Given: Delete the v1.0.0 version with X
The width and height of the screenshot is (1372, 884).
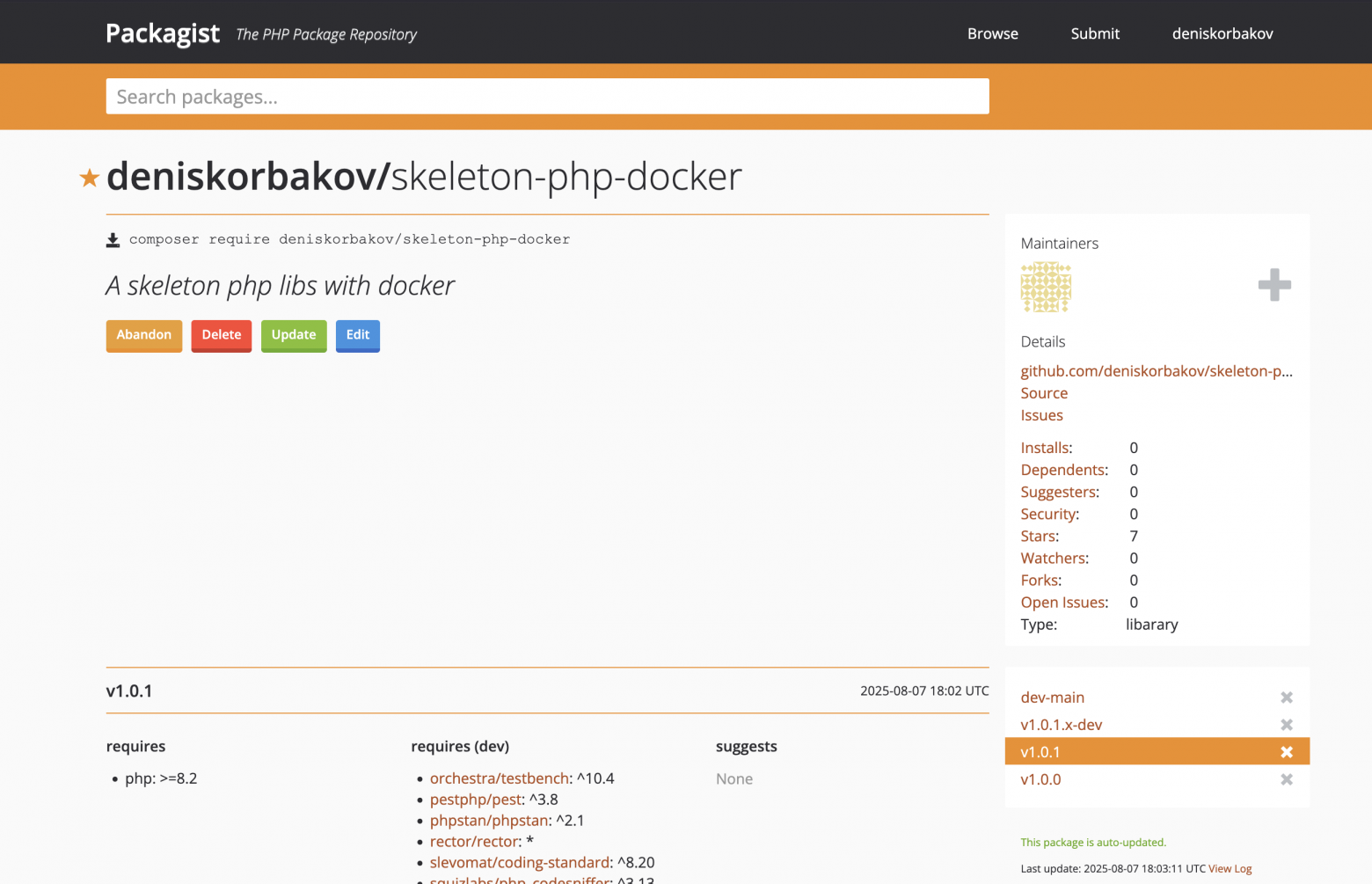Looking at the screenshot, I should coord(1287,779).
